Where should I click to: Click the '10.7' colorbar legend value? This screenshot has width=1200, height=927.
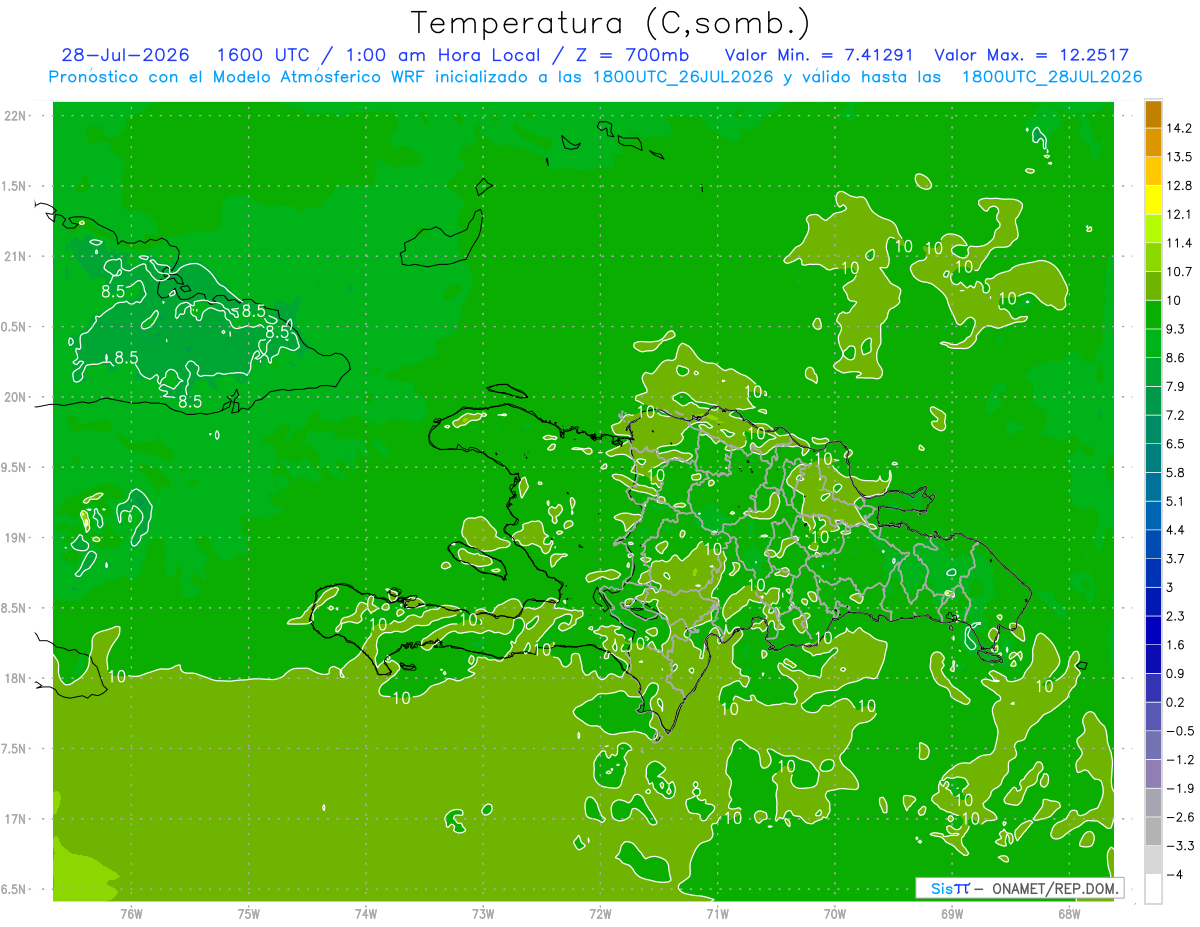[1179, 272]
